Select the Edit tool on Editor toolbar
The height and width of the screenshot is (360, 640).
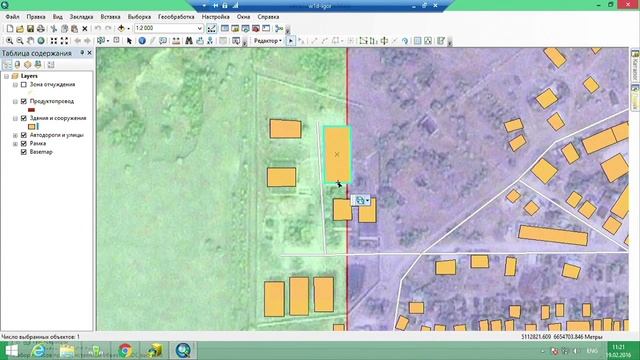point(291,41)
